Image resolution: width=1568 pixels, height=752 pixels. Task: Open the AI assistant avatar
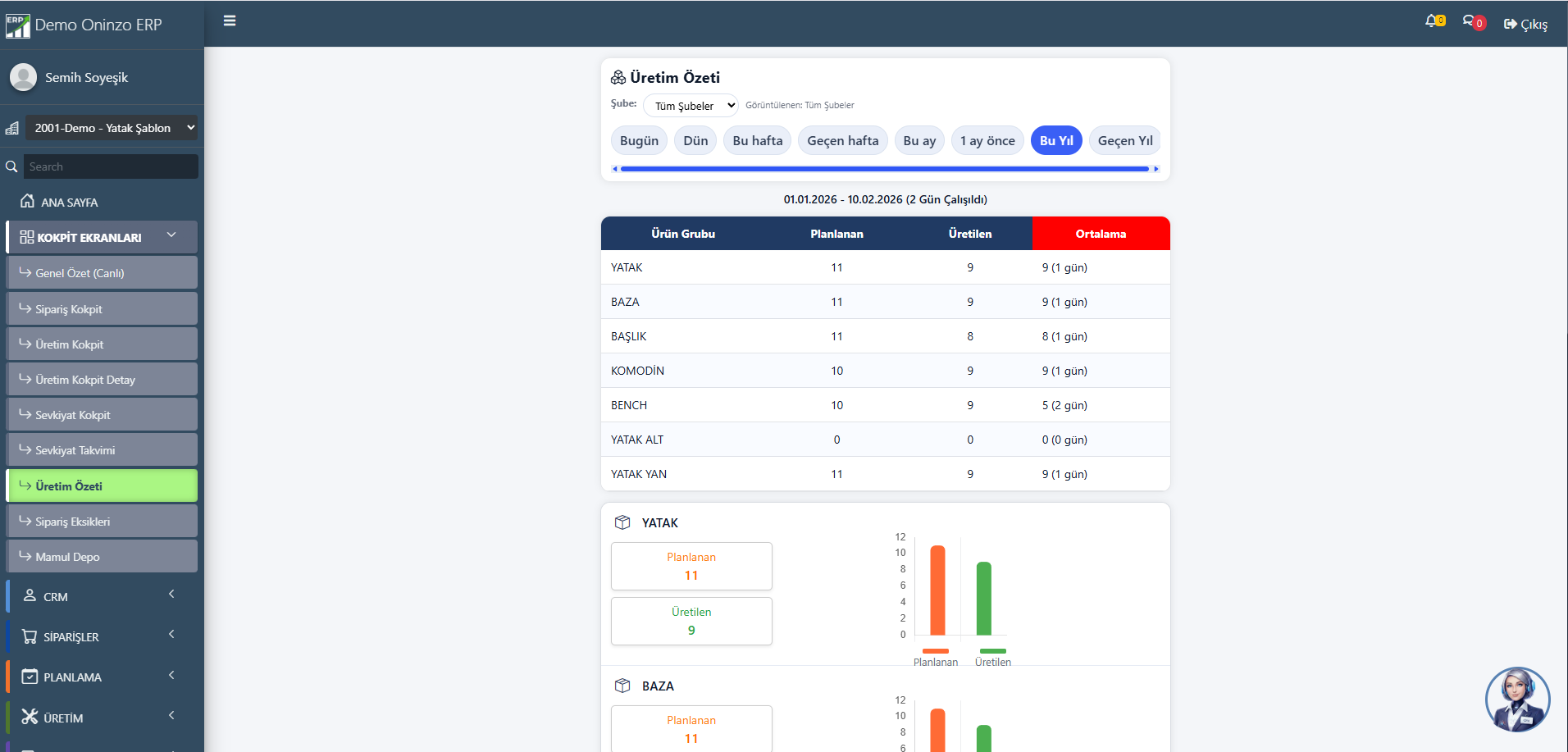[1517, 700]
